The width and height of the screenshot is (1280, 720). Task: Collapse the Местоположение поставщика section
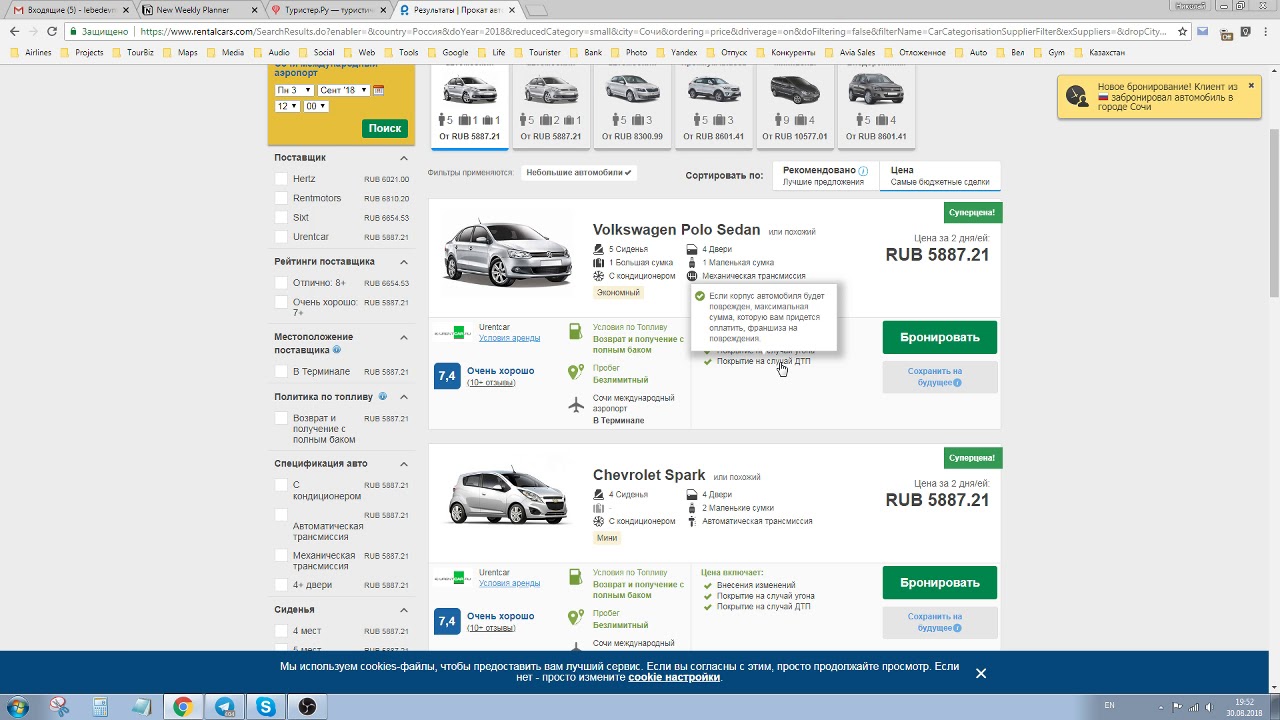click(x=404, y=338)
